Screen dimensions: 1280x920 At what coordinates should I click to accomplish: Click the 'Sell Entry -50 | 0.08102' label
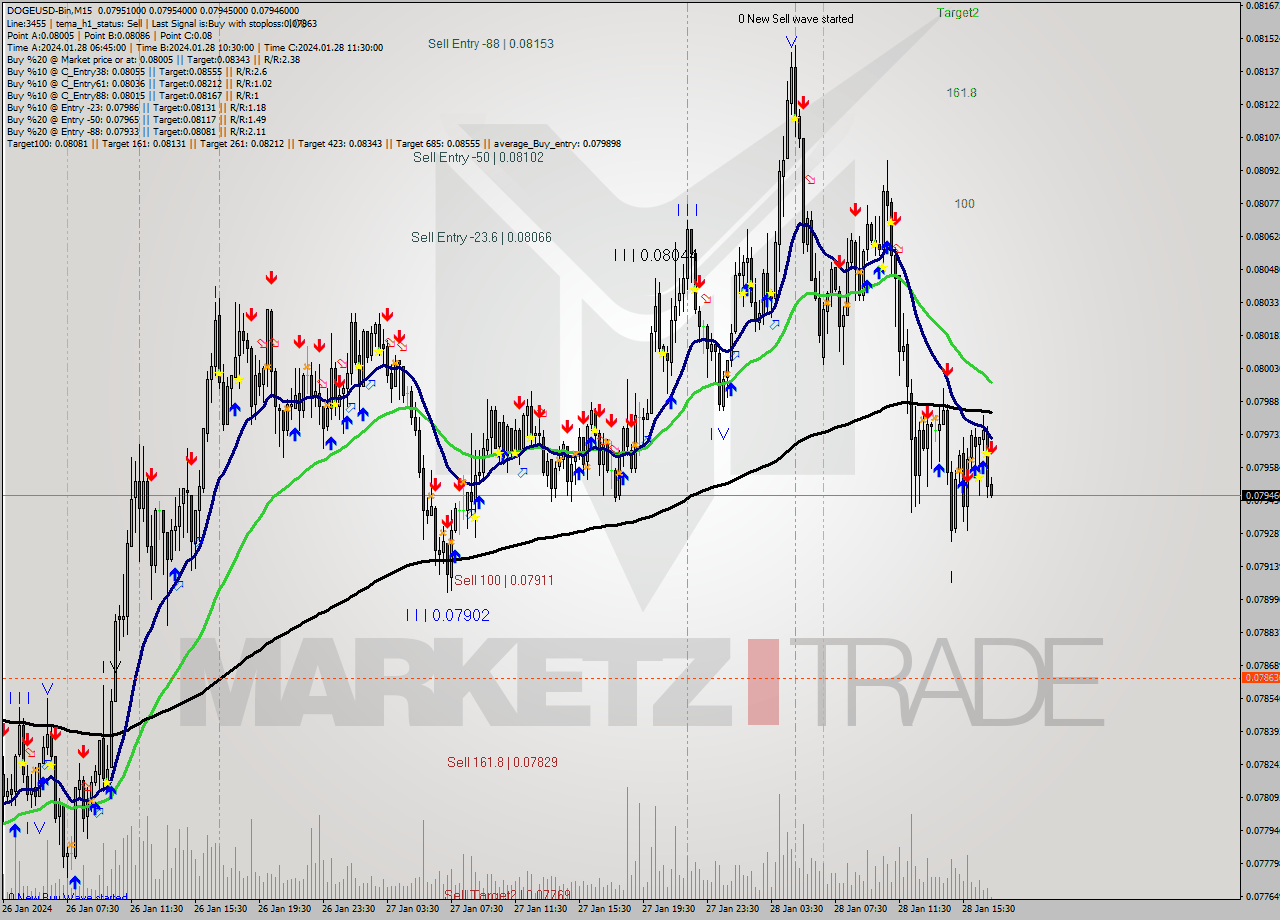coord(478,157)
